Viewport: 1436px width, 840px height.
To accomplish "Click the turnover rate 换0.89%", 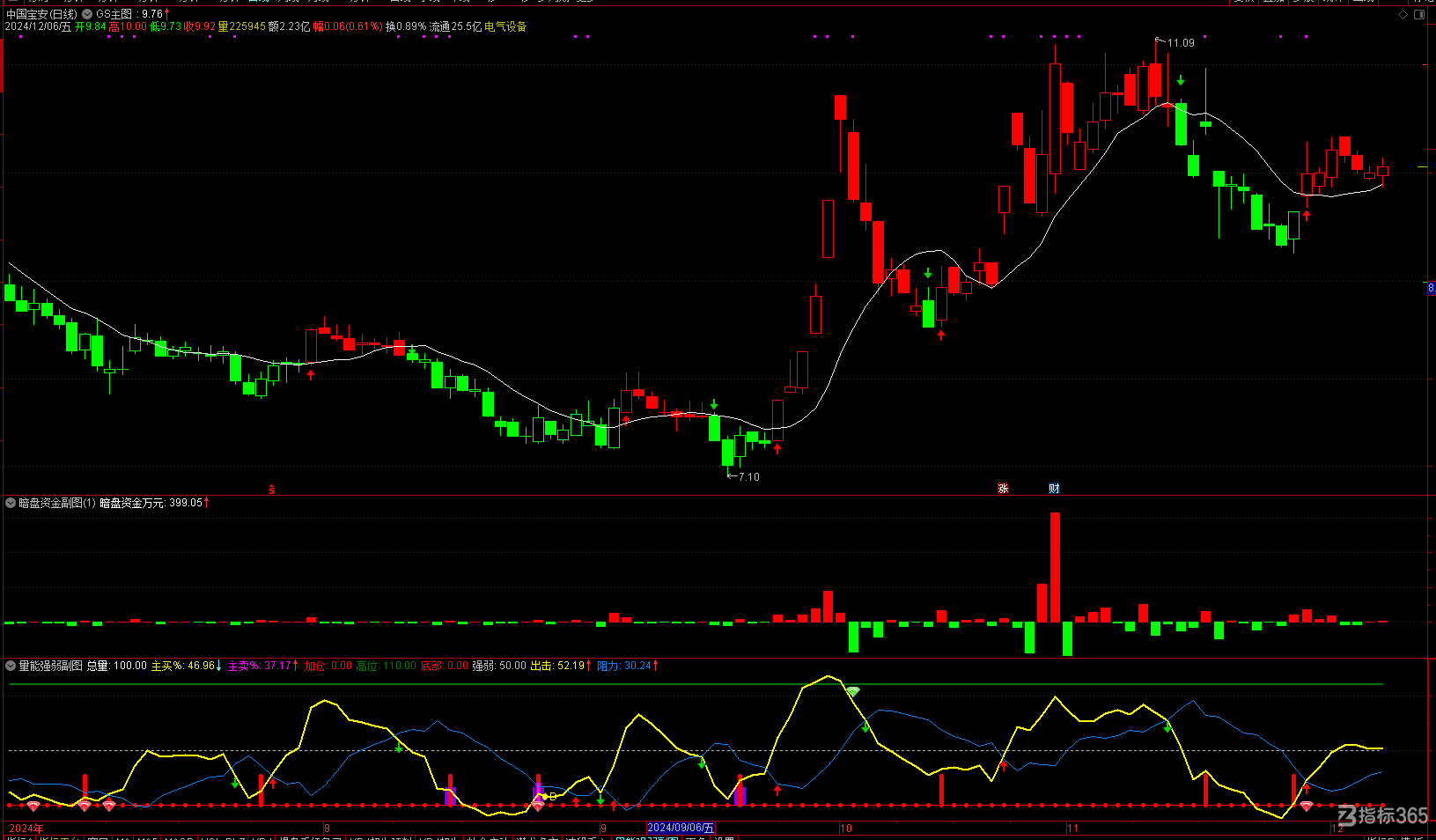I will (406, 26).
